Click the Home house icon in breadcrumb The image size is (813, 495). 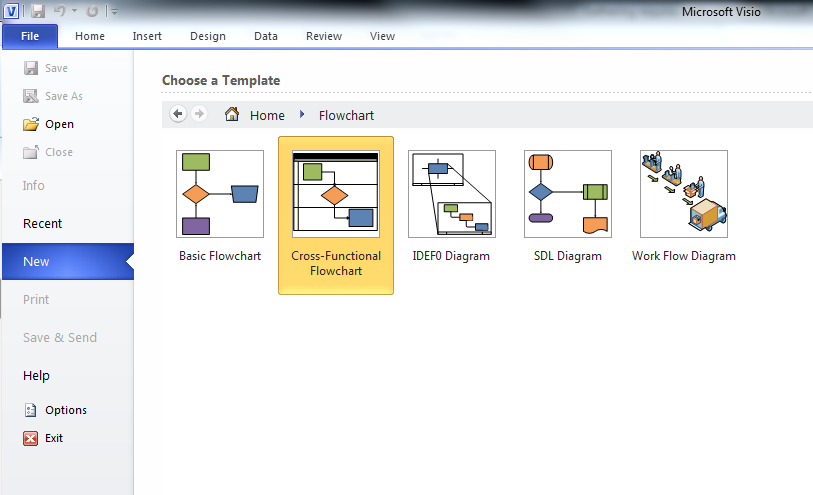pyautogui.click(x=232, y=115)
